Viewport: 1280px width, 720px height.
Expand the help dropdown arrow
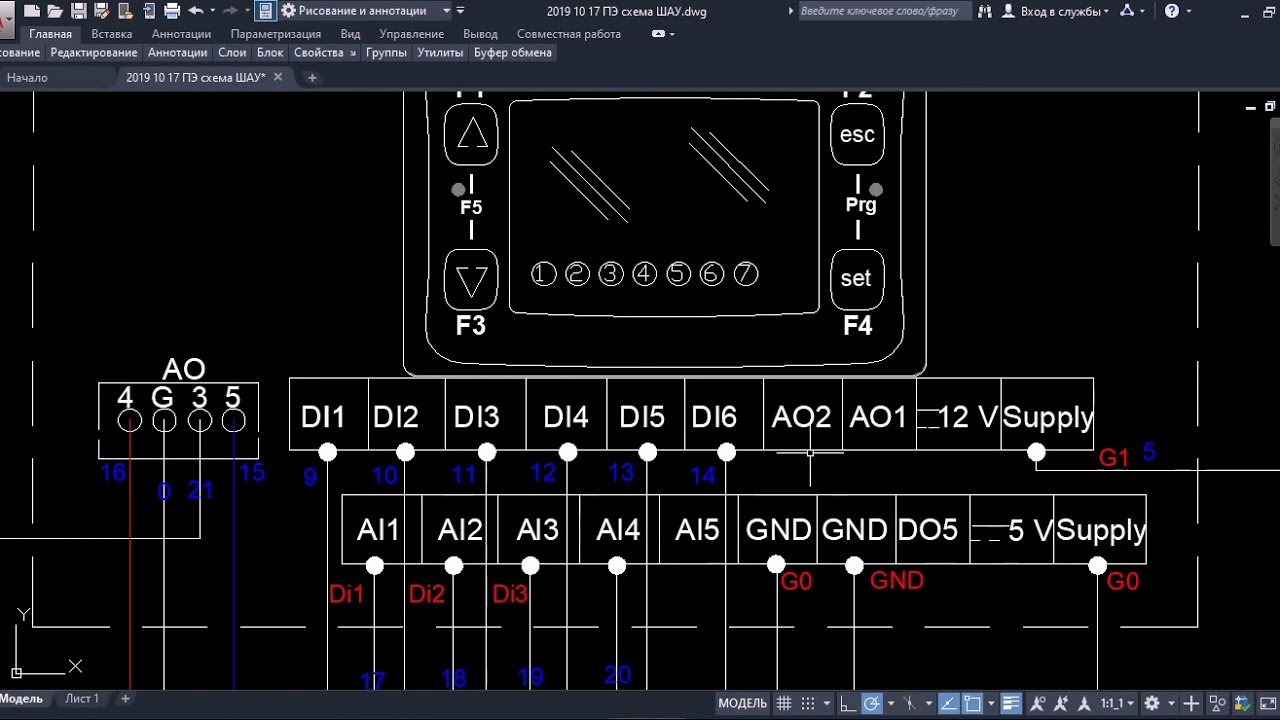[x=1191, y=11]
